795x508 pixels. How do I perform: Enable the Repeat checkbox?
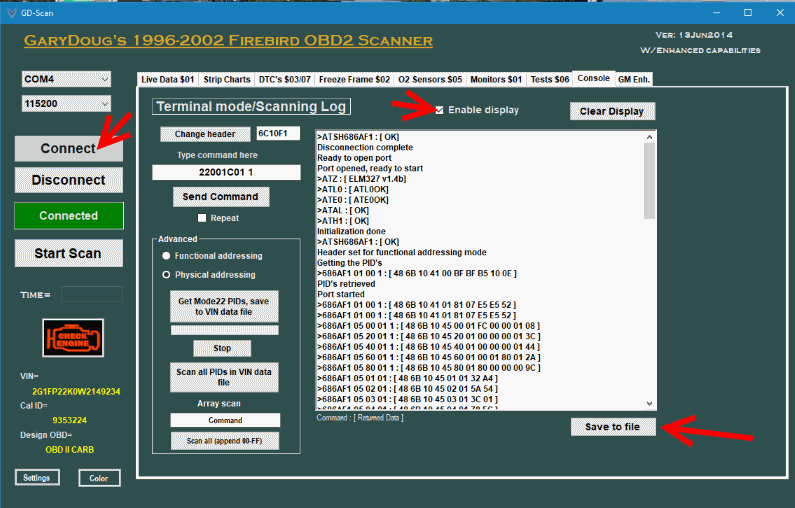point(202,218)
